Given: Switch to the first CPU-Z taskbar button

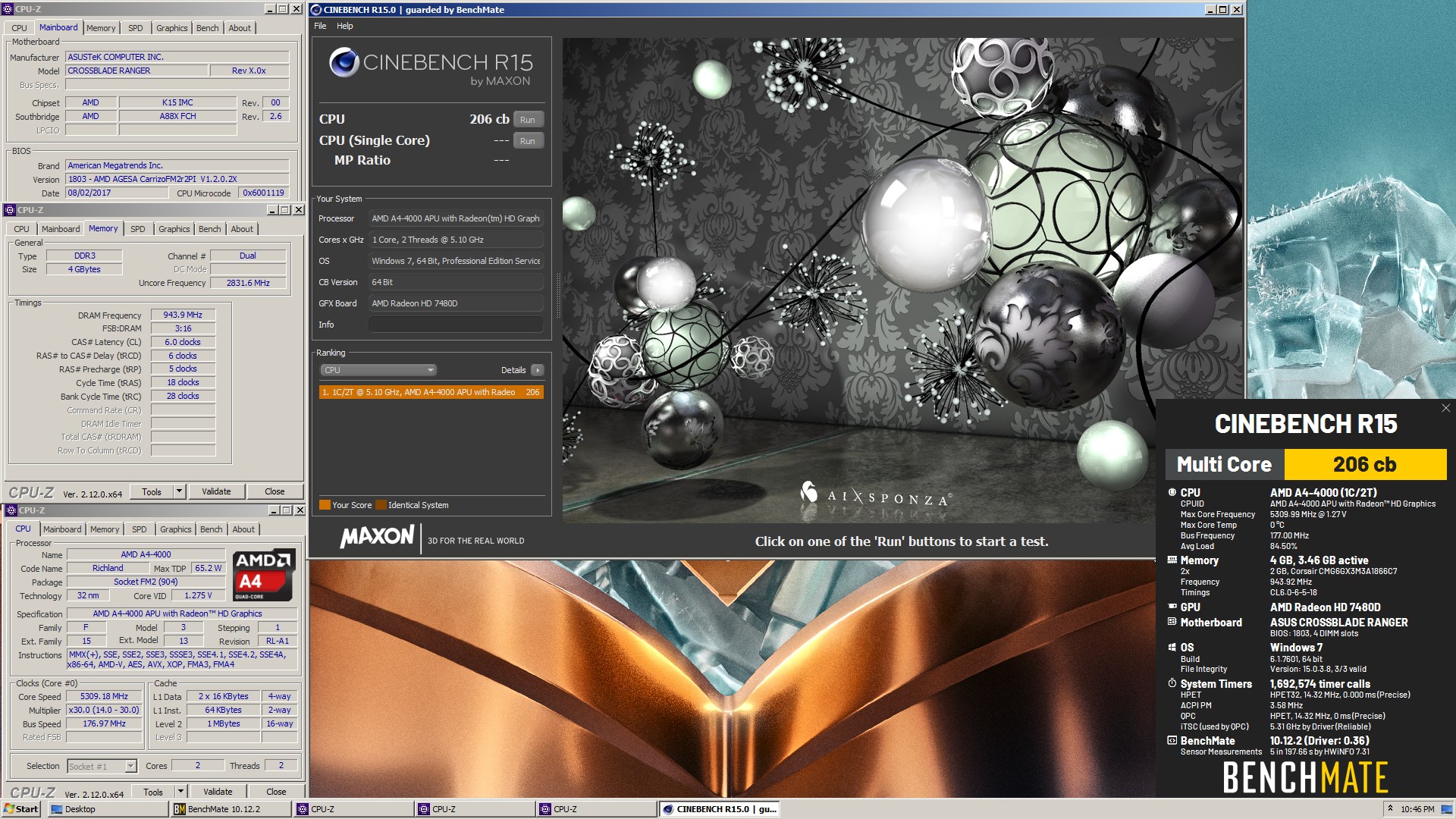Looking at the screenshot, I should pyautogui.click(x=353, y=809).
